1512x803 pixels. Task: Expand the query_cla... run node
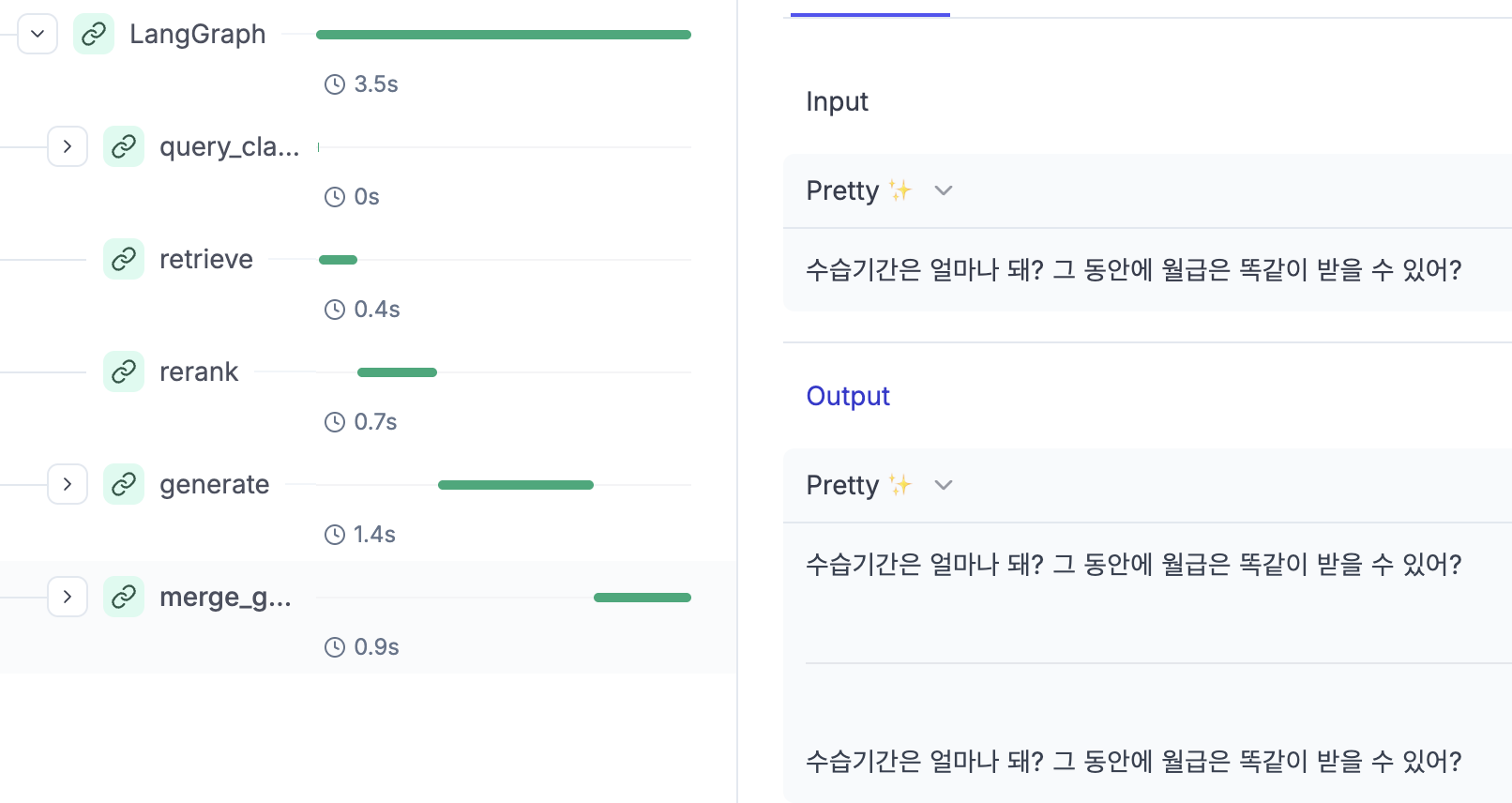pos(68,146)
